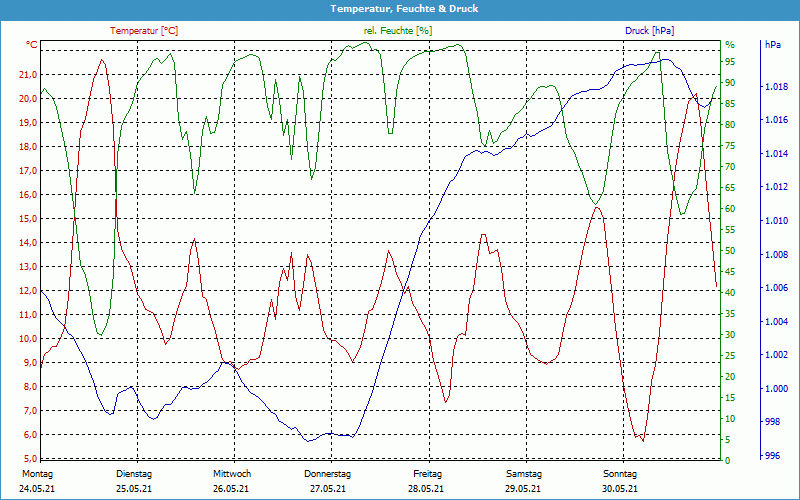This screenshot has height=500, width=800.
Task: Click '996' on the blue pressure axis
Action: 772,456
